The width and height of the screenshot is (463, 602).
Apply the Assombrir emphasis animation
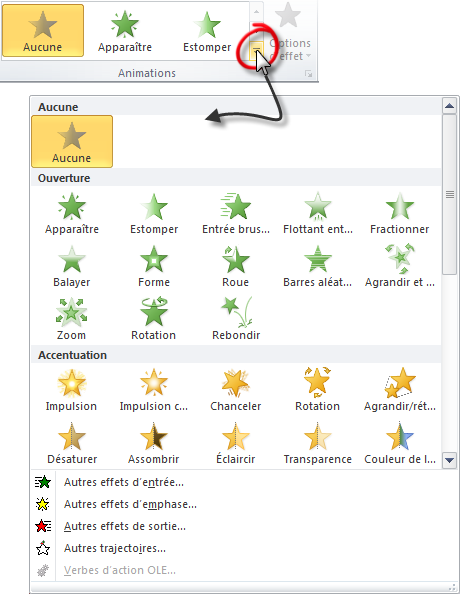click(154, 443)
